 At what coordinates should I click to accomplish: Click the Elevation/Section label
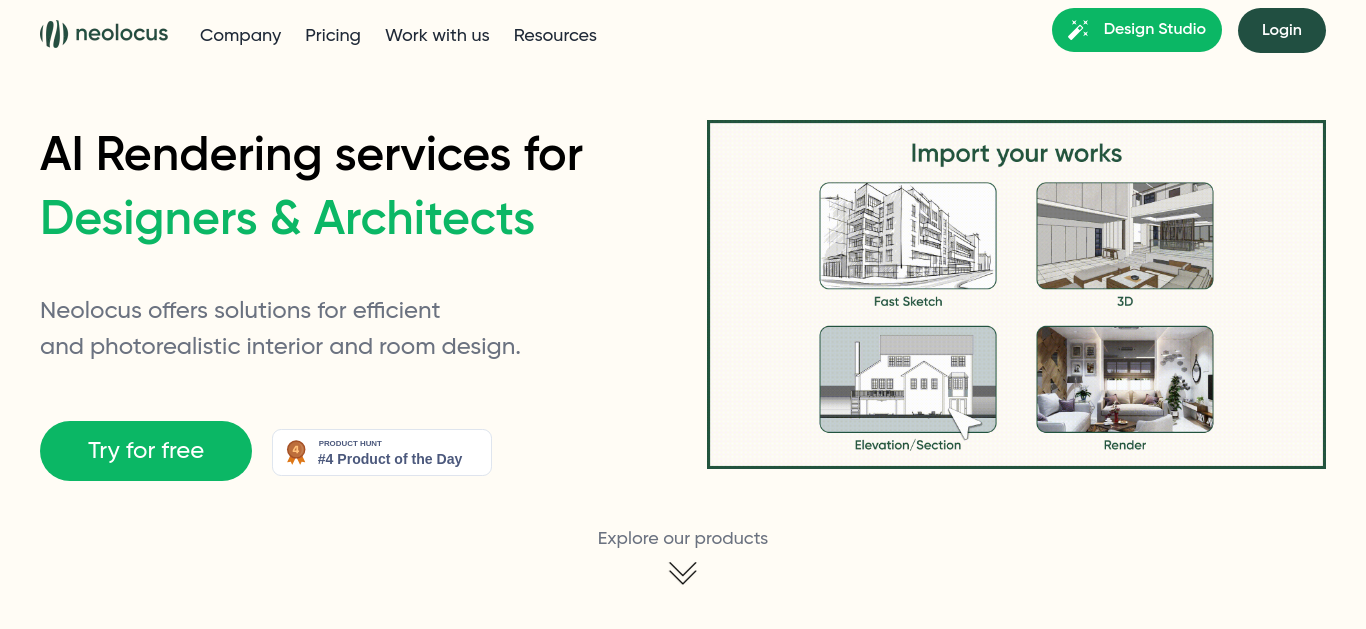908,445
